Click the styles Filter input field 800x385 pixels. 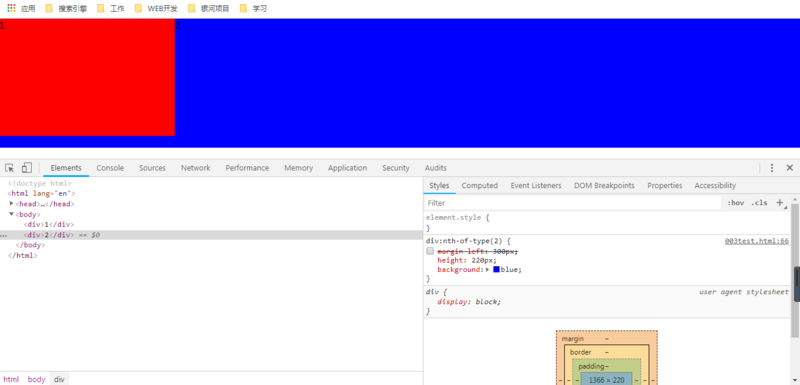[x=572, y=203]
